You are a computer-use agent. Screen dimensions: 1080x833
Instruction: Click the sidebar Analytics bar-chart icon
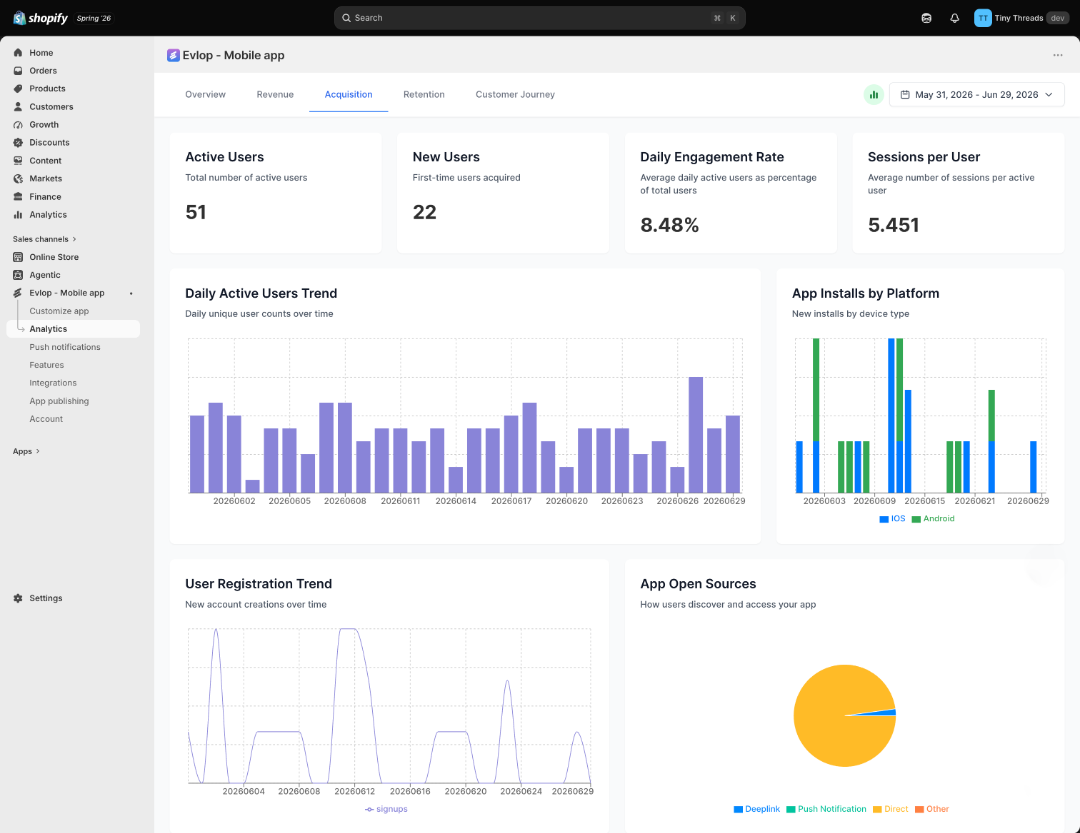click(x=18, y=214)
